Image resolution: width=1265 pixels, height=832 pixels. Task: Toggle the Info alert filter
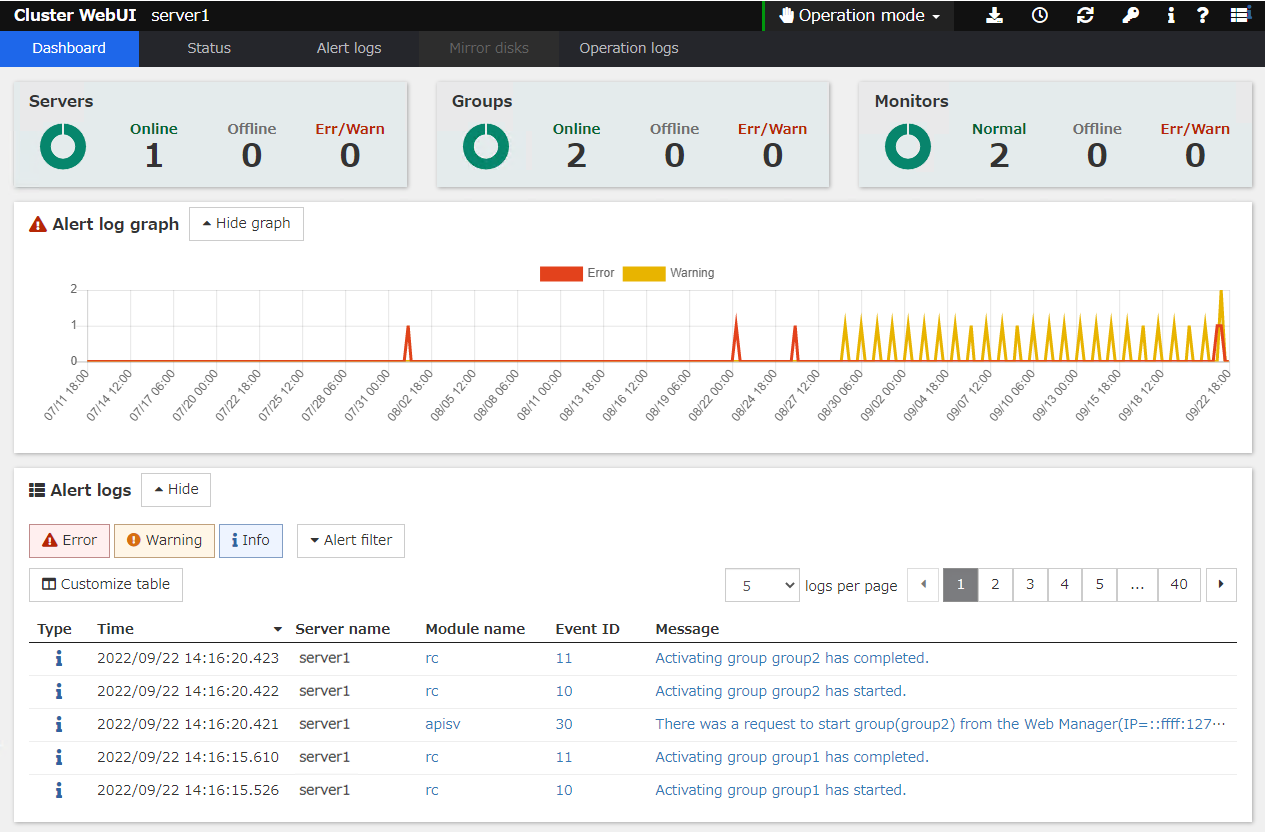click(x=251, y=540)
